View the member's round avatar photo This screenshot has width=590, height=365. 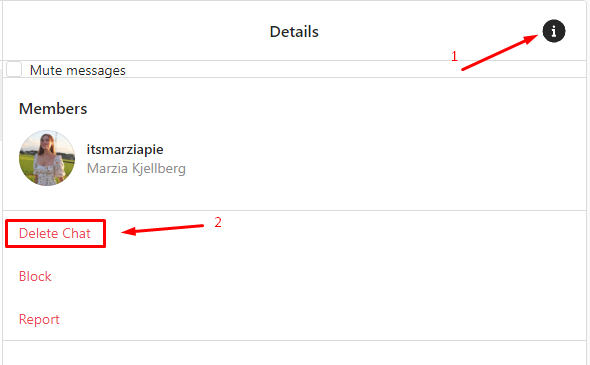(47, 158)
